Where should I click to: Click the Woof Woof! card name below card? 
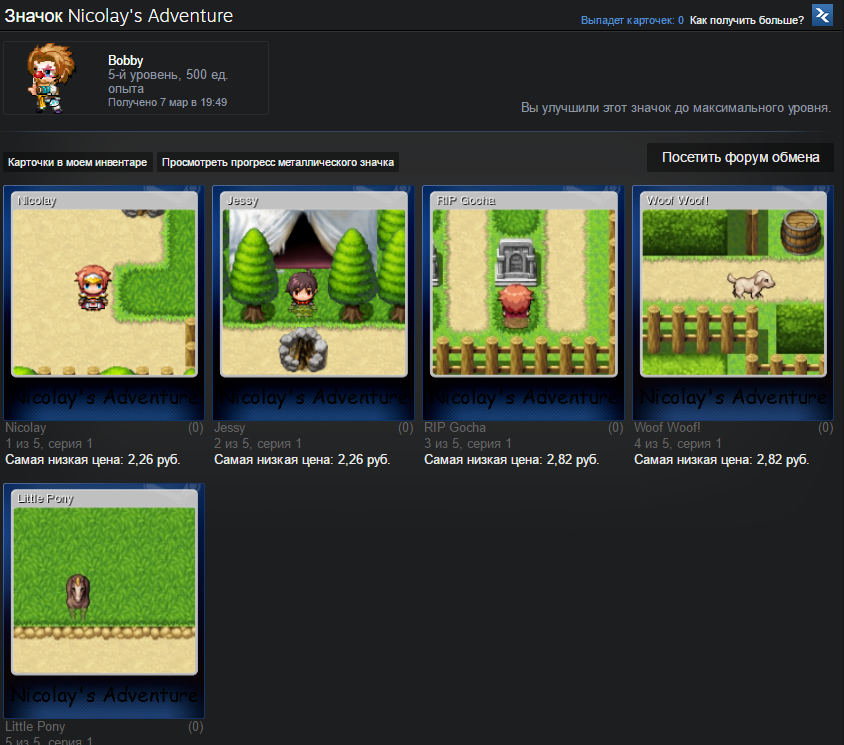click(667, 428)
